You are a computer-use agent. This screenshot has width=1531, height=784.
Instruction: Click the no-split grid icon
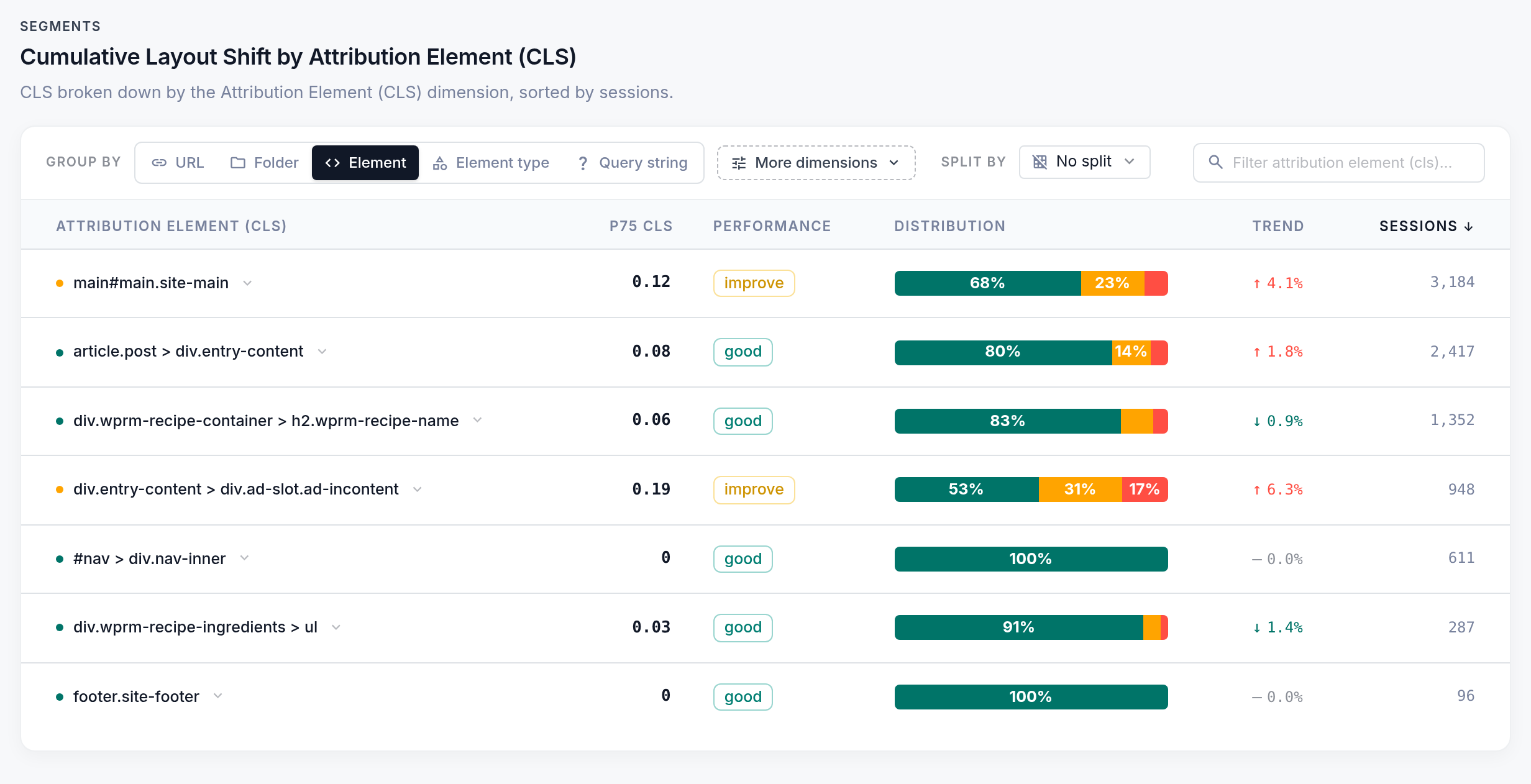coord(1040,162)
